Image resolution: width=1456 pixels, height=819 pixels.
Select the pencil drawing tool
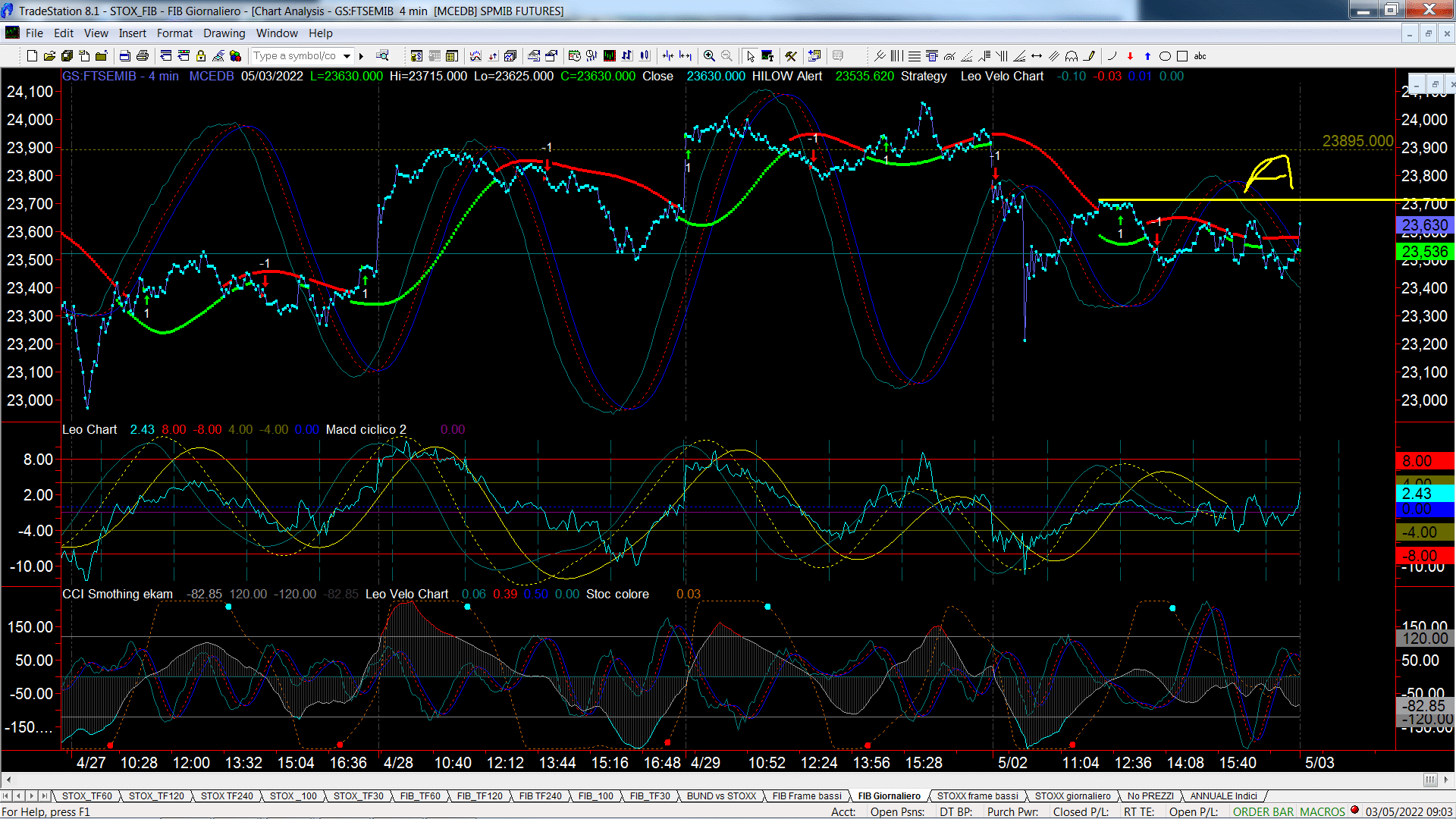[x=1089, y=56]
